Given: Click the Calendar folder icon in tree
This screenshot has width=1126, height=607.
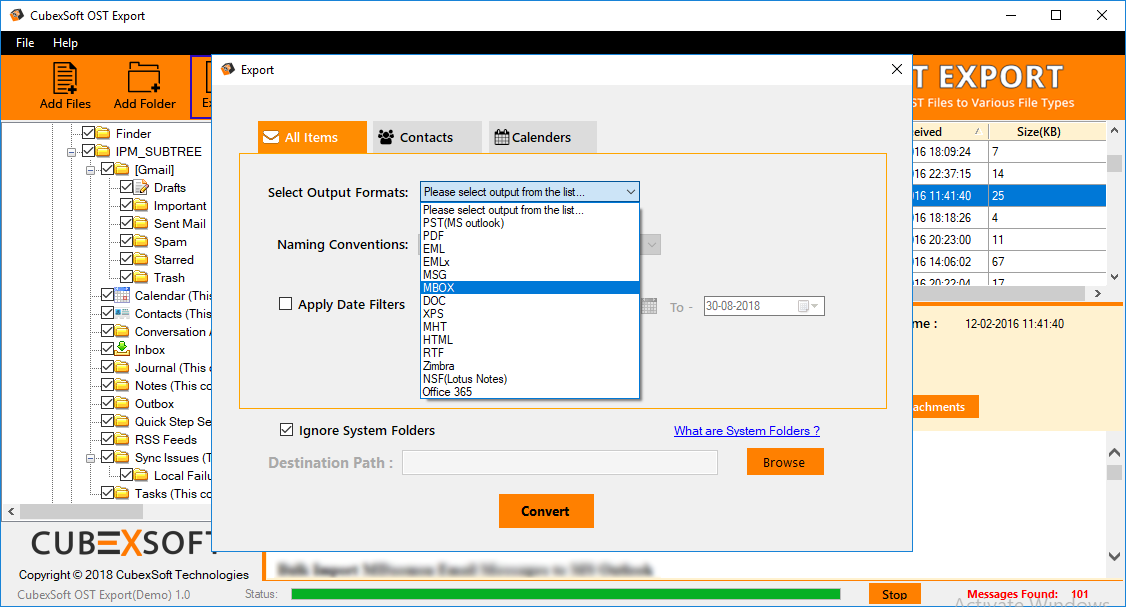Looking at the screenshot, I should [123, 295].
